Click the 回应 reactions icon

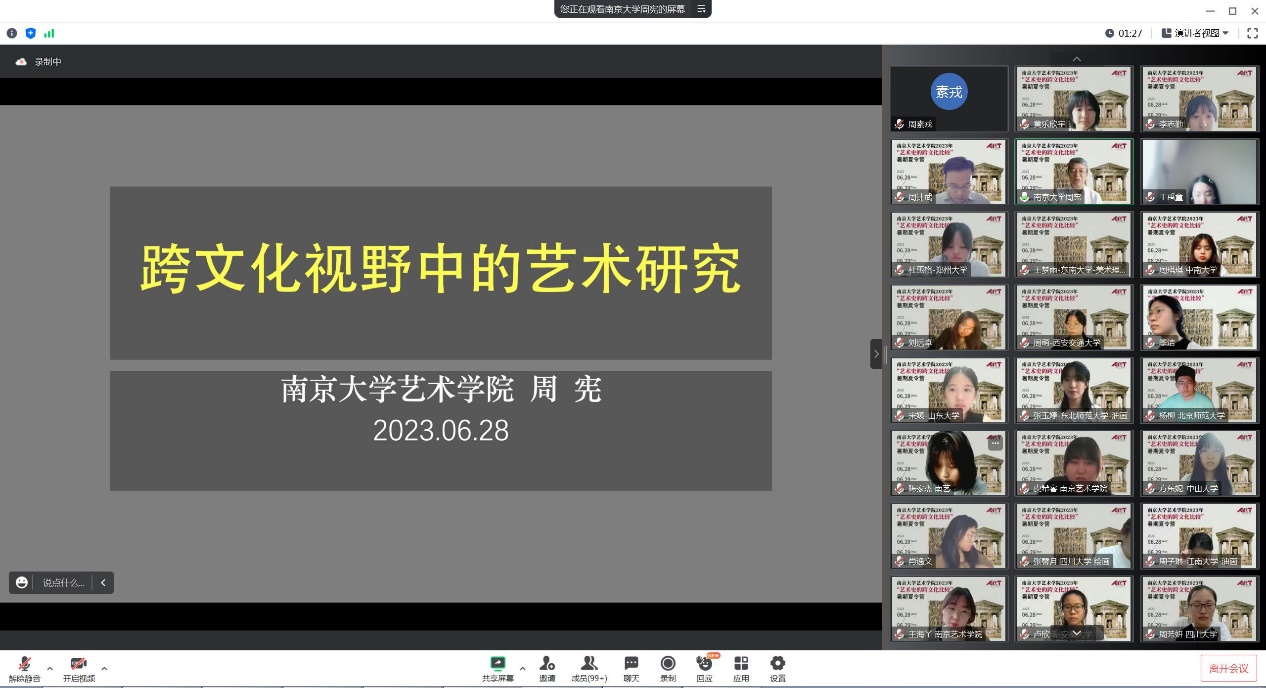tap(704, 667)
